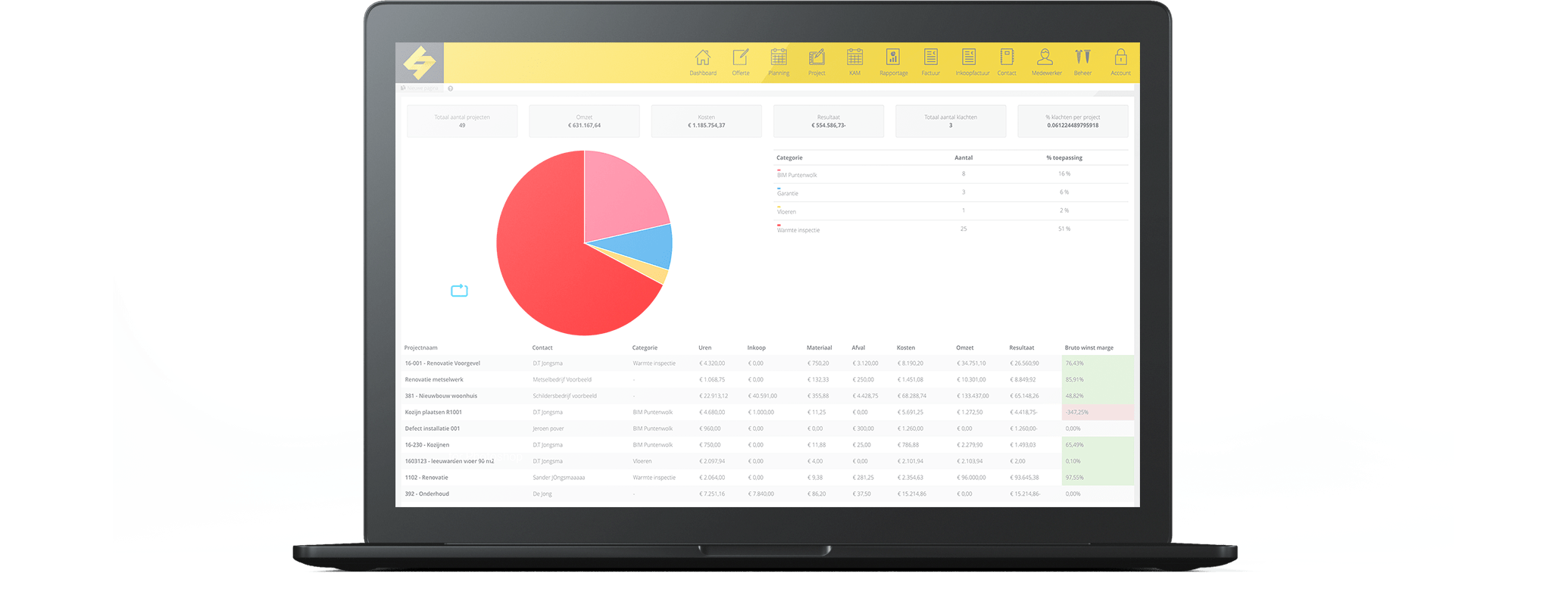Select the Totaal aantal projecten card

[462, 121]
